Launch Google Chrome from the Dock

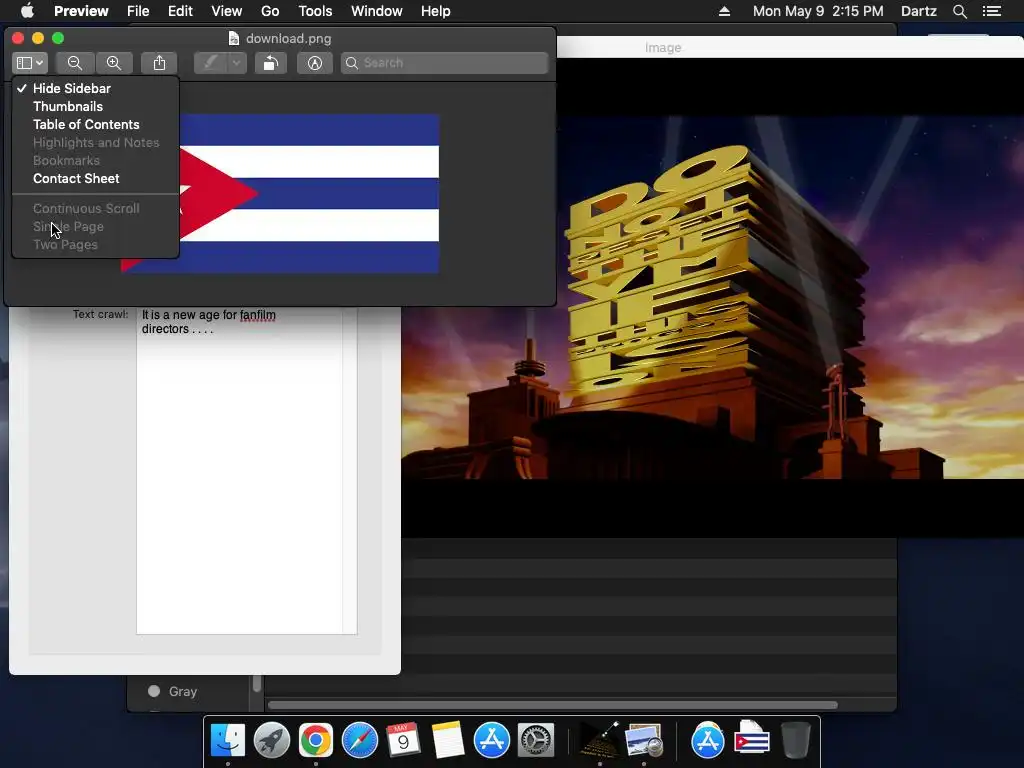[x=315, y=741]
